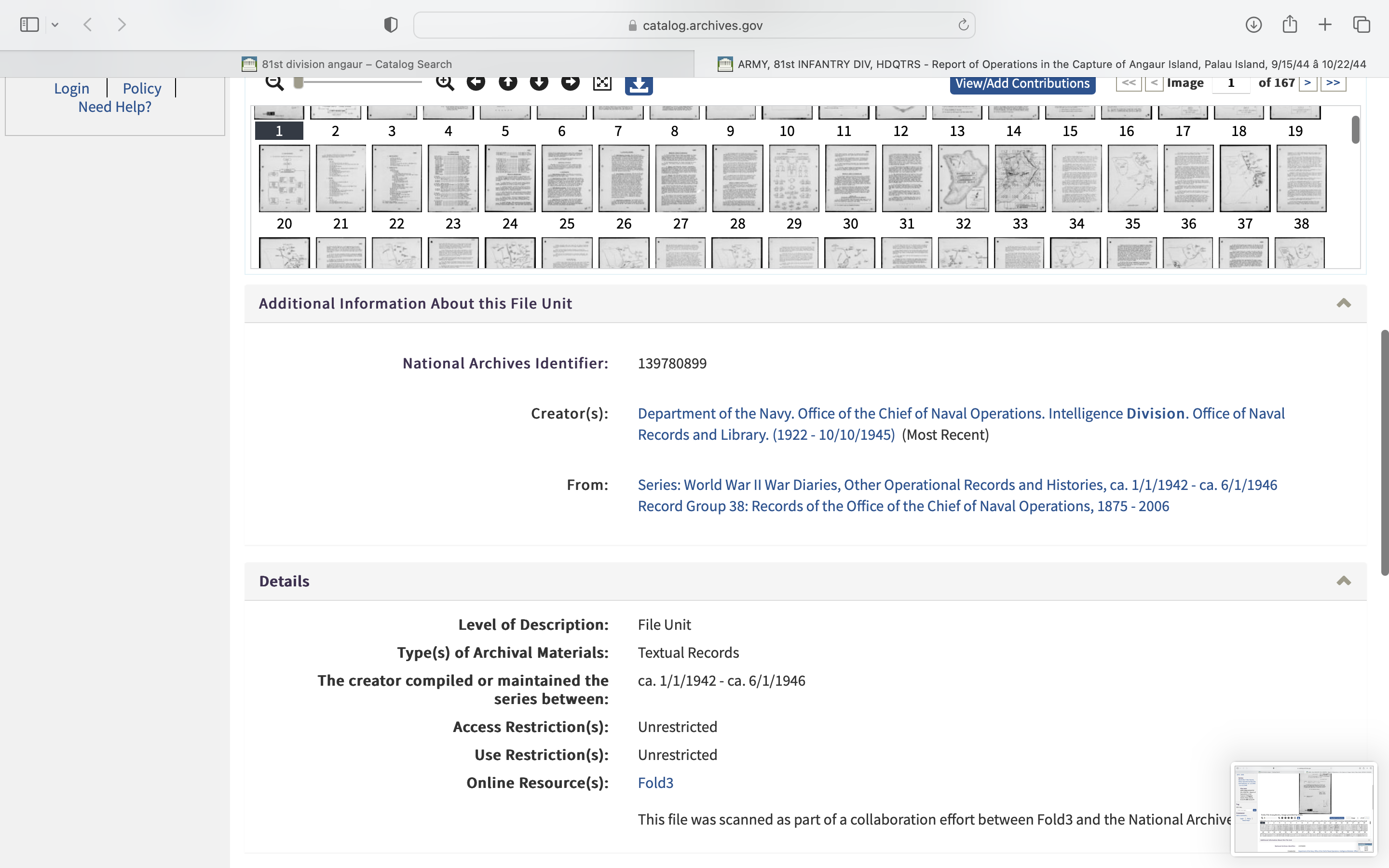Click the image number input field
The height and width of the screenshot is (868, 1389).
pos(1231,83)
